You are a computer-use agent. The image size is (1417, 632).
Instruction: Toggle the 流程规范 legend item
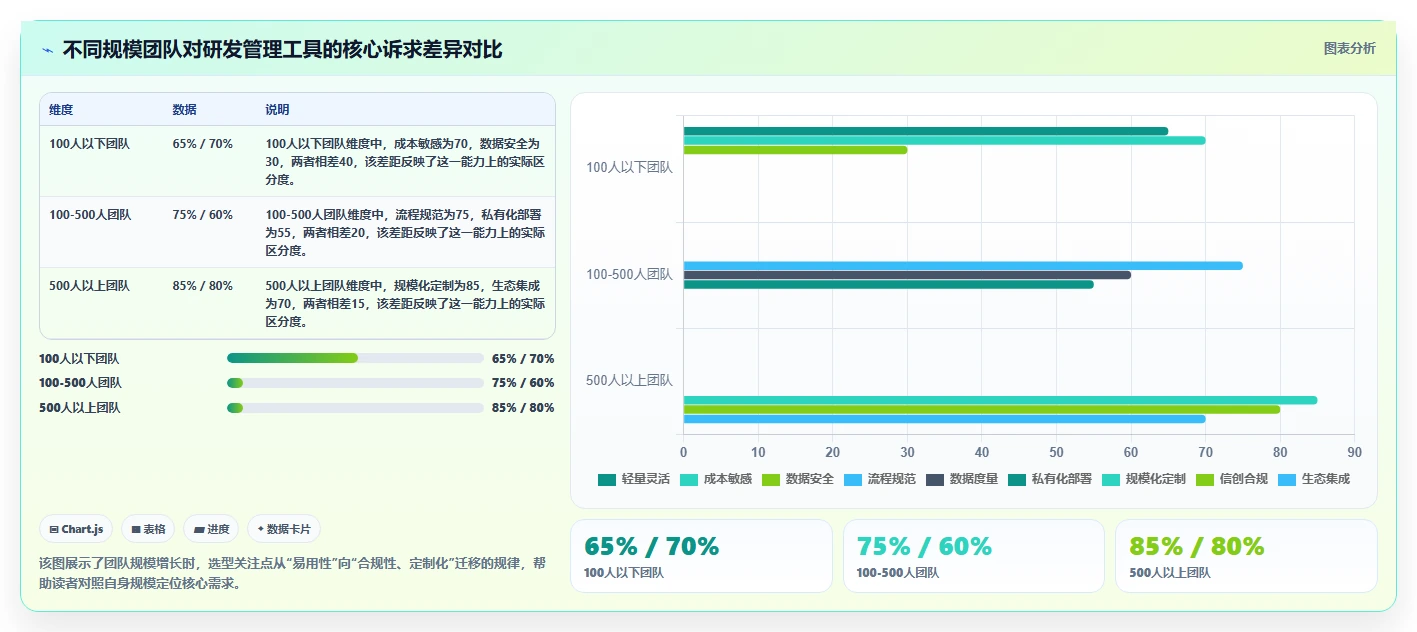click(880, 479)
